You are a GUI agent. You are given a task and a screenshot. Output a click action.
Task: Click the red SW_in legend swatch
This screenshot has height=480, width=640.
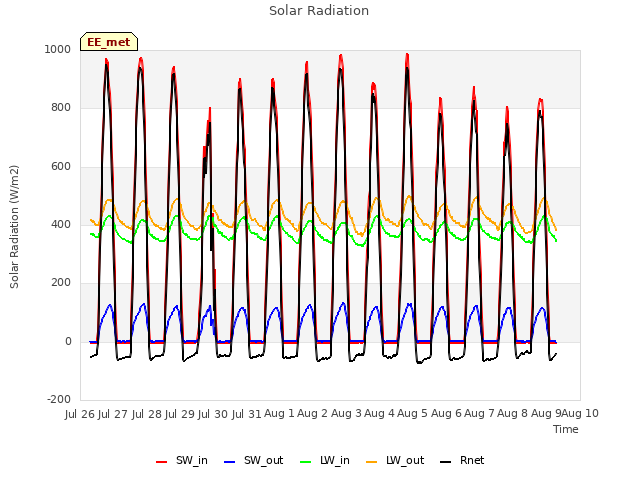(162, 462)
